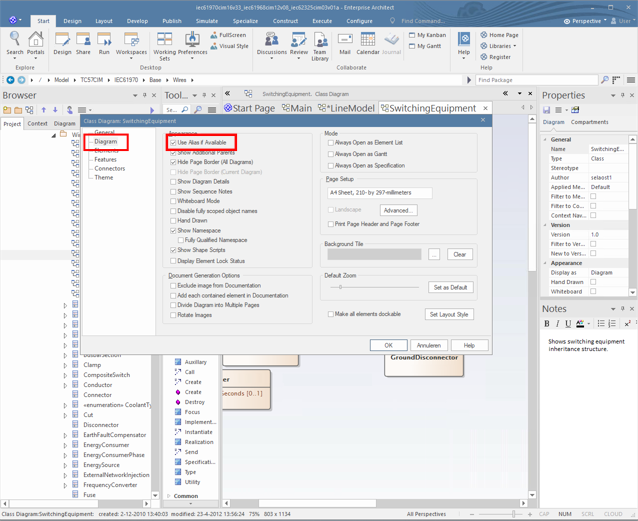Screen dimensions: 638x521
Task: Enable Show Diagram Details
Action: tap(173, 182)
